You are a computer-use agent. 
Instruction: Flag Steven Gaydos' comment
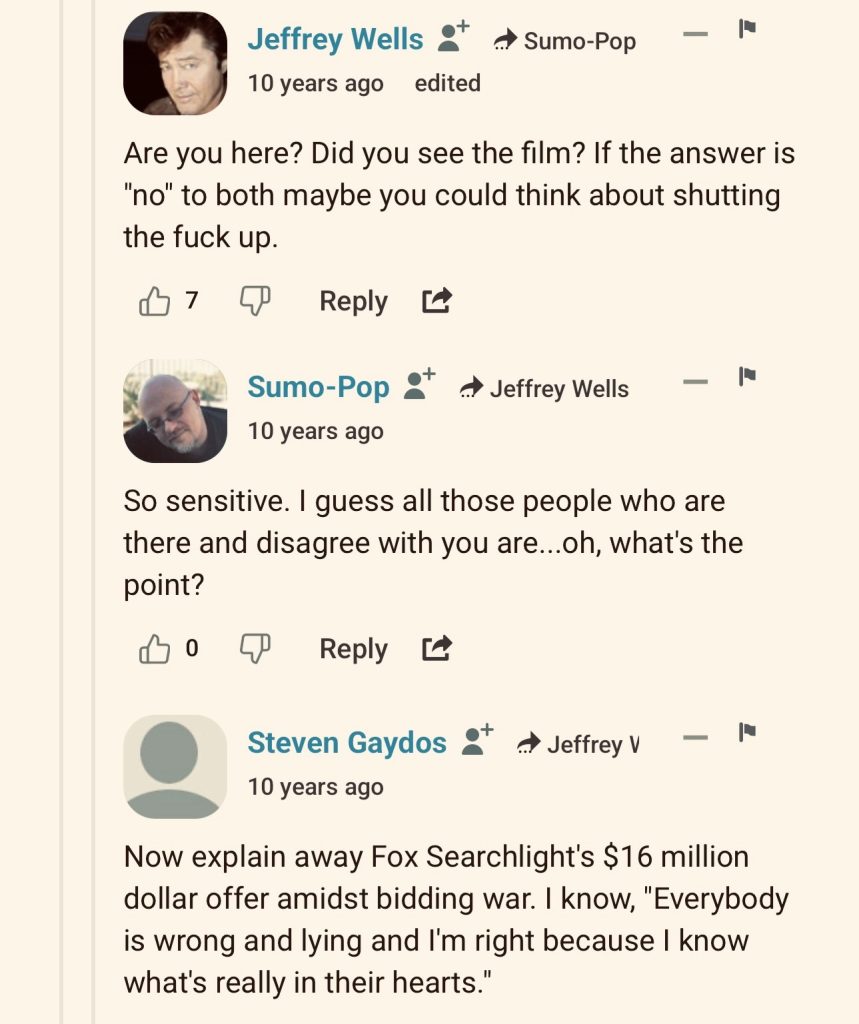746,733
